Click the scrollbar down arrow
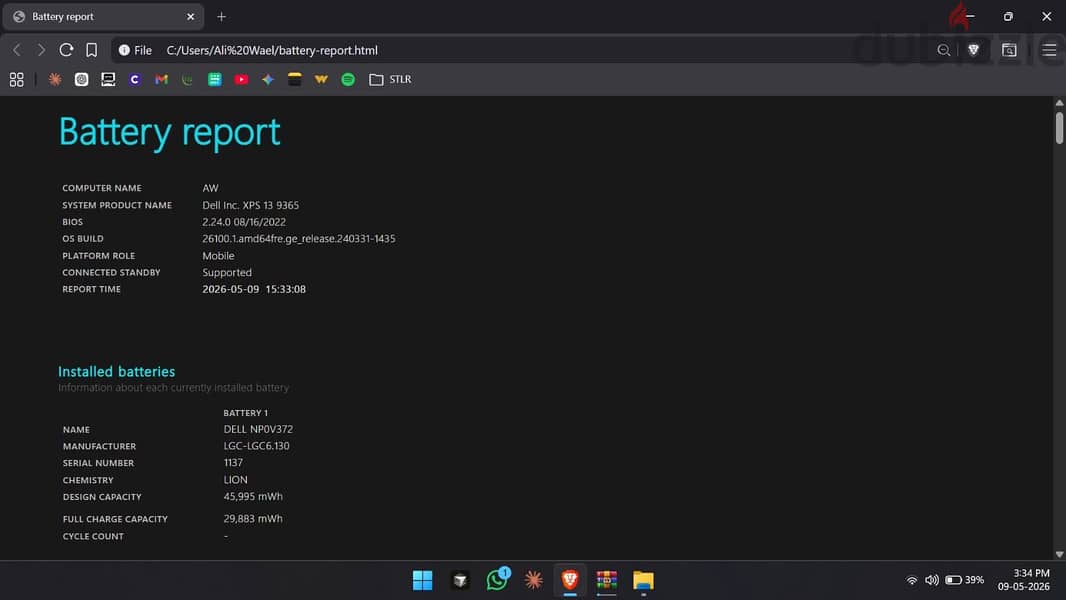The height and width of the screenshot is (600, 1066). [x=1059, y=554]
